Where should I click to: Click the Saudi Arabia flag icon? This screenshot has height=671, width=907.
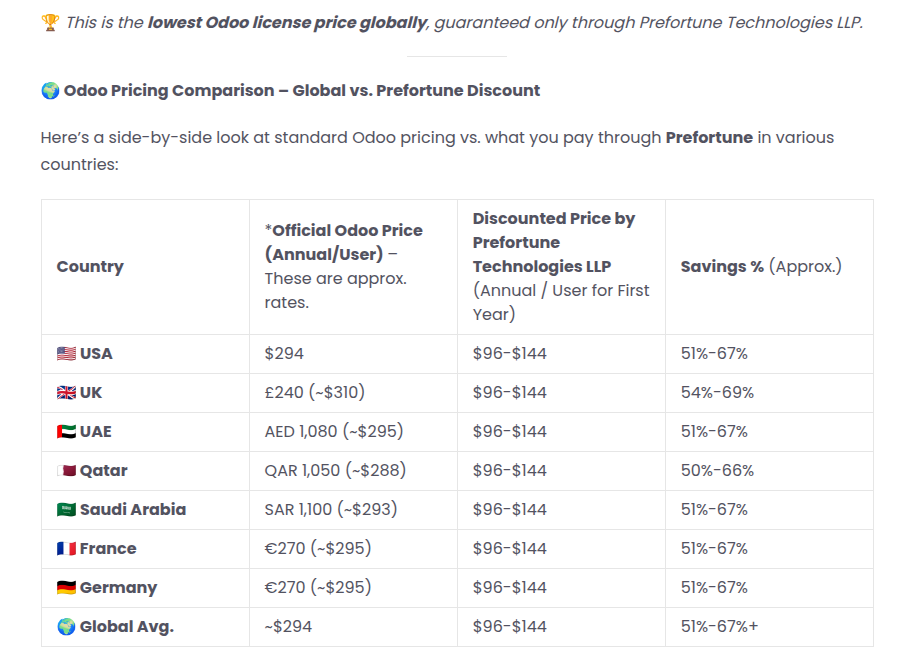point(66,509)
